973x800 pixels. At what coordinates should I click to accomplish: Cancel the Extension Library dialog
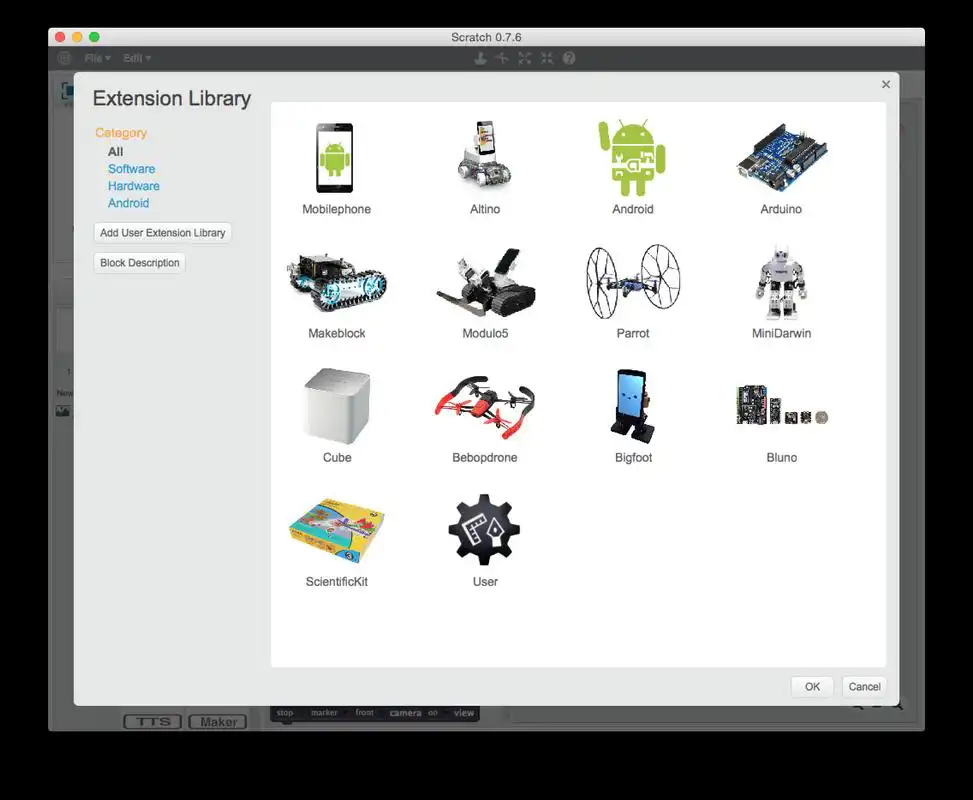[x=864, y=686]
